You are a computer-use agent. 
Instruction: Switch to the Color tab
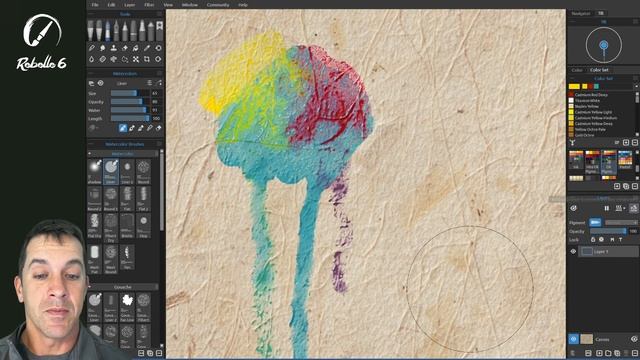[577, 70]
